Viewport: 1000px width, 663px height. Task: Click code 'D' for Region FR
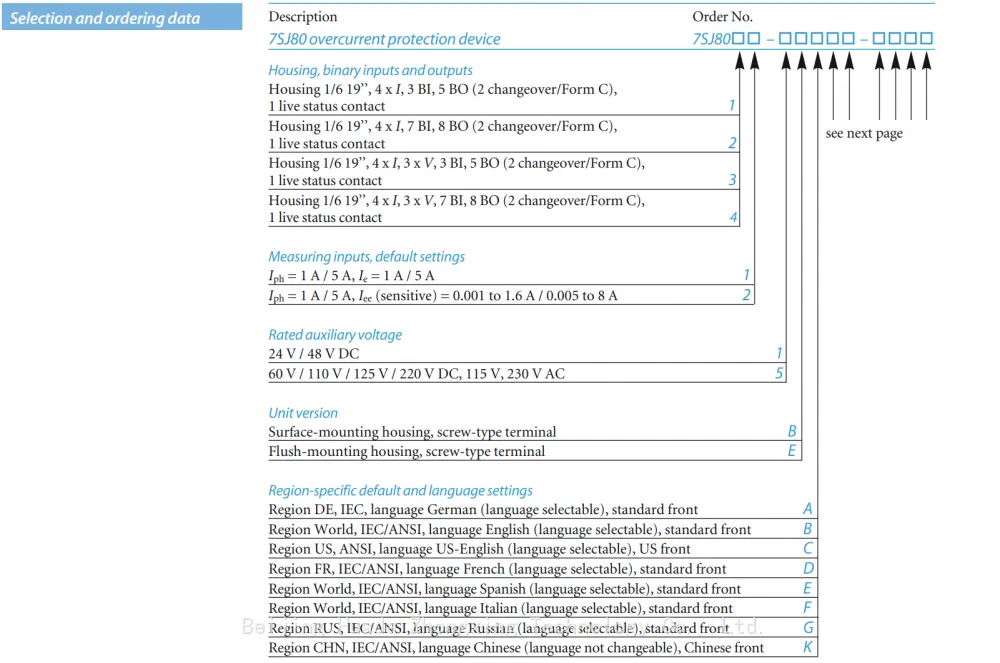tap(808, 569)
